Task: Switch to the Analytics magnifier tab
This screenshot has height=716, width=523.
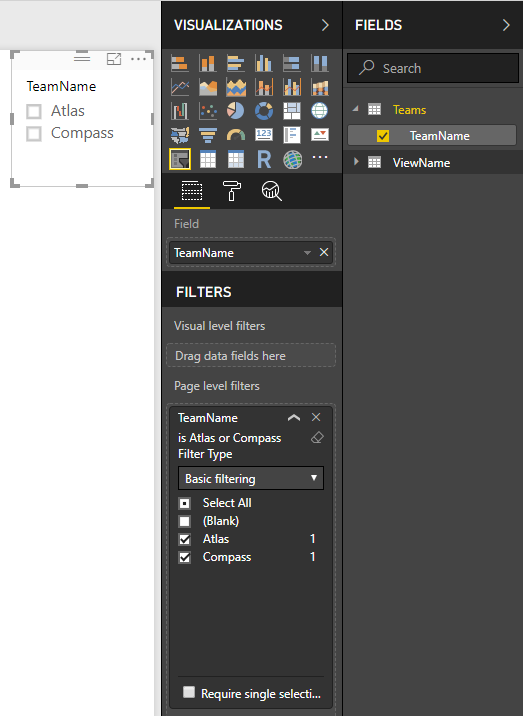Action: 271,191
